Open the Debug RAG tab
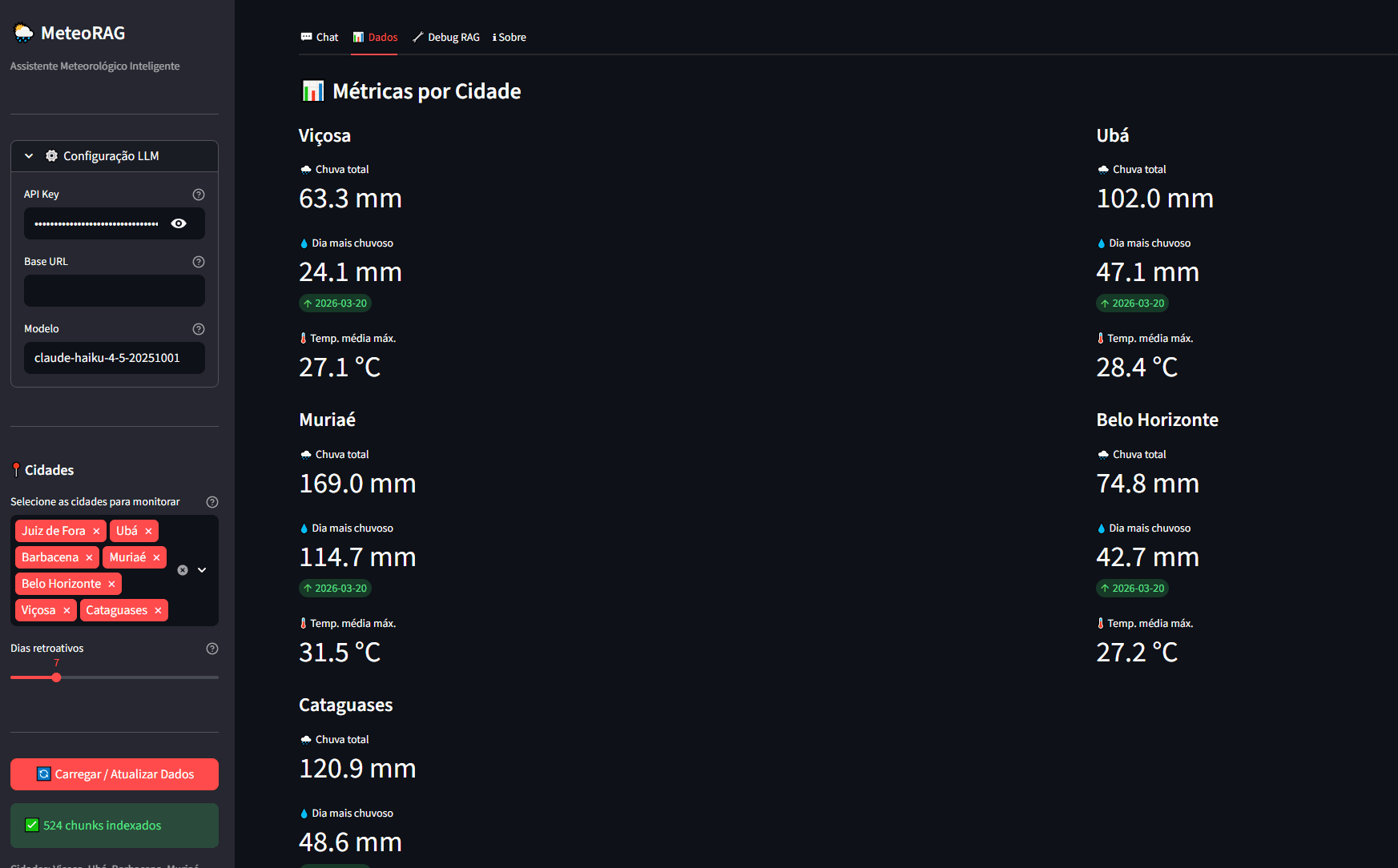The width and height of the screenshot is (1398, 868). point(446,37)
